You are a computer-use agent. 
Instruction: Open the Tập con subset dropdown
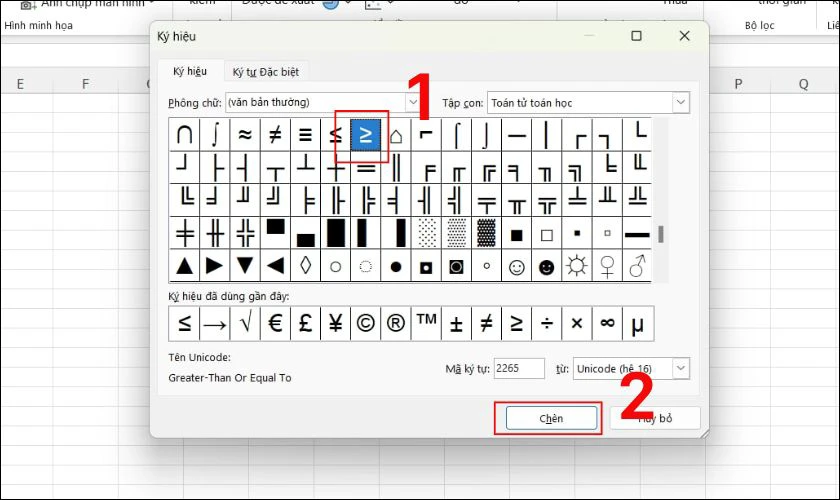(x=680, y=102)
